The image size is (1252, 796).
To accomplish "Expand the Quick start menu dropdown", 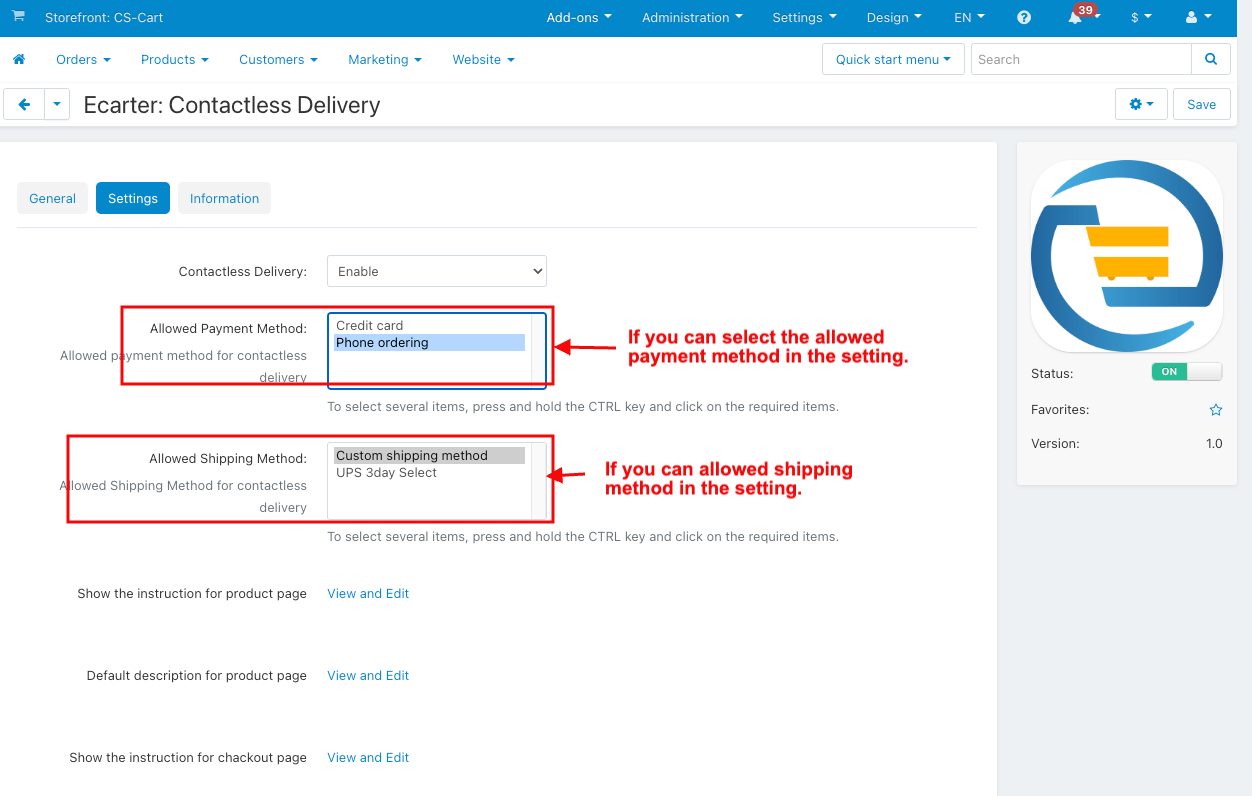I will (893, 59).
